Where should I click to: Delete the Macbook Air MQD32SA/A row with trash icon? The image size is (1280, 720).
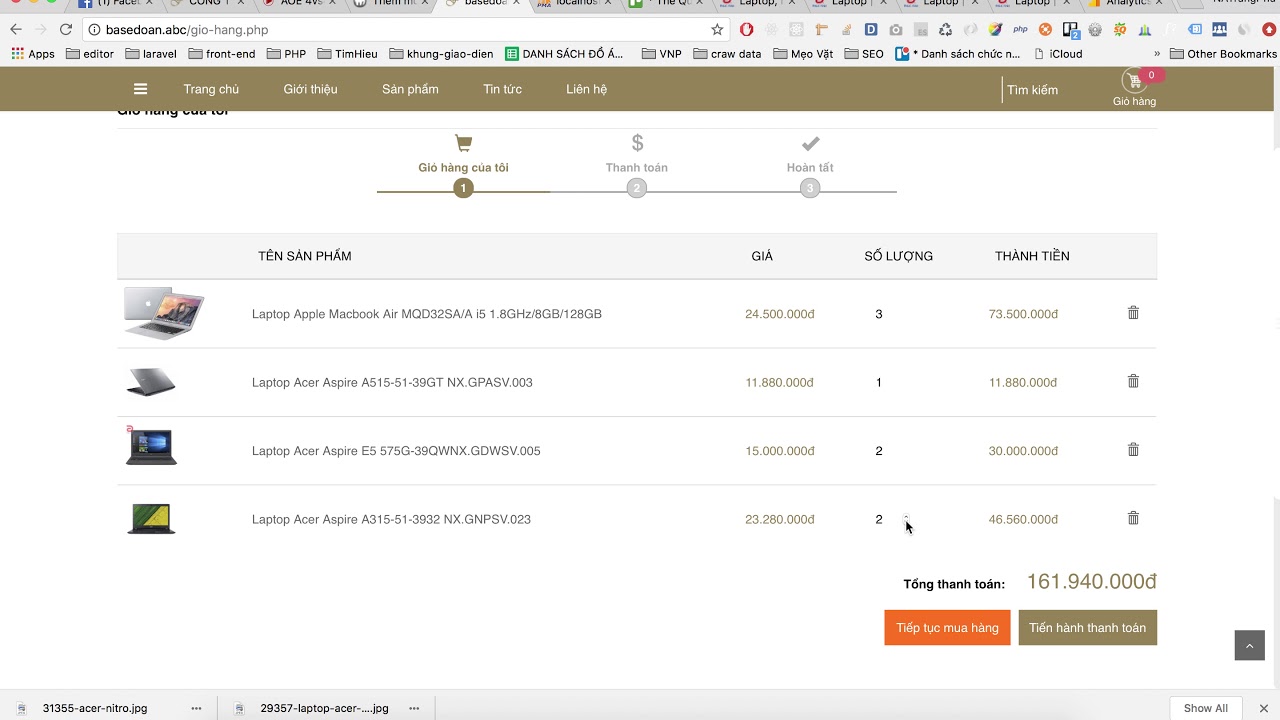click(1133, 313)
